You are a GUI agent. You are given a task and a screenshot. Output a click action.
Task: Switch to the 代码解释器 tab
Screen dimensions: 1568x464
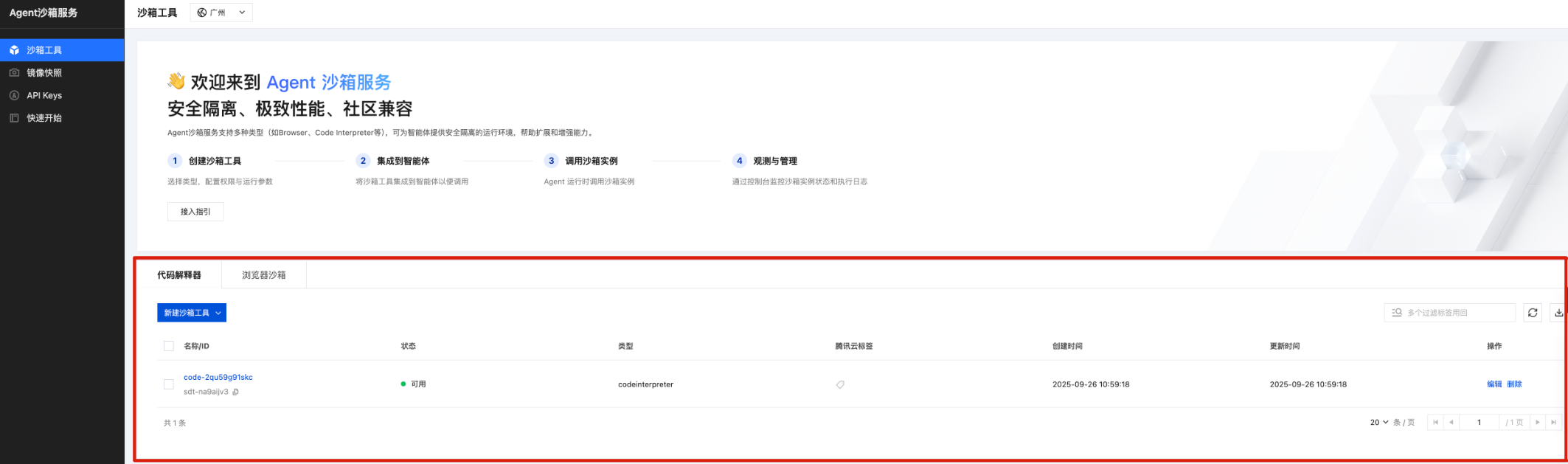click(179, 275)
